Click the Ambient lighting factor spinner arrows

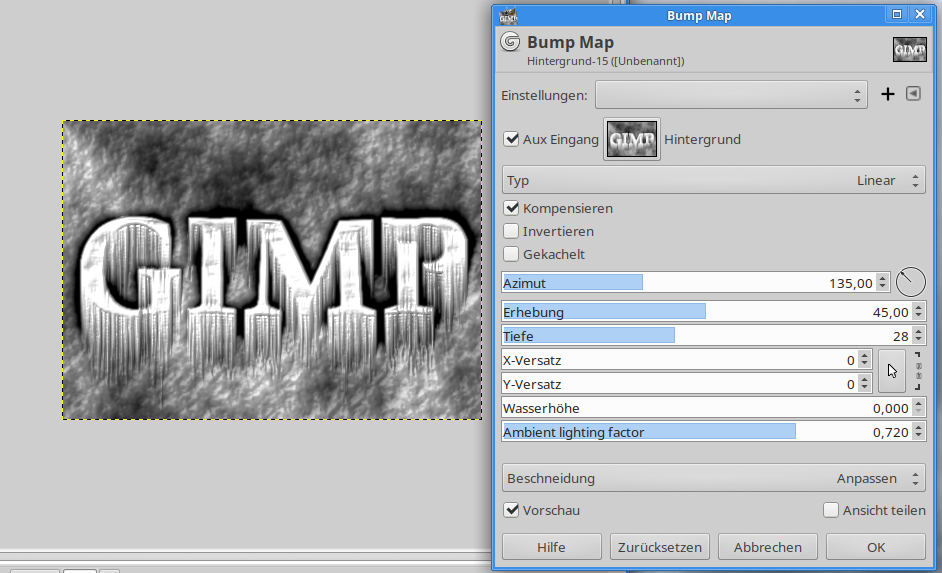(x=918, y=432)
